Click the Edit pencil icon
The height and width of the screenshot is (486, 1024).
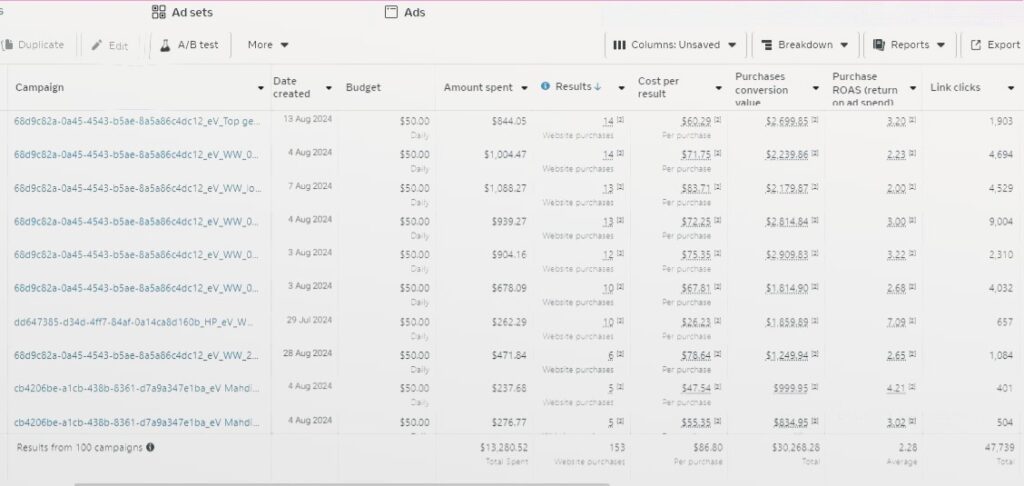click(x=97, y=45)
